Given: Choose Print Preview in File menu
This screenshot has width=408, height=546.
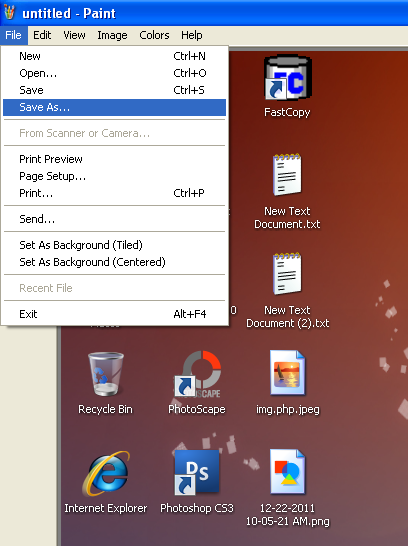Looking at the screenshot, I should [x=115, y=159].
